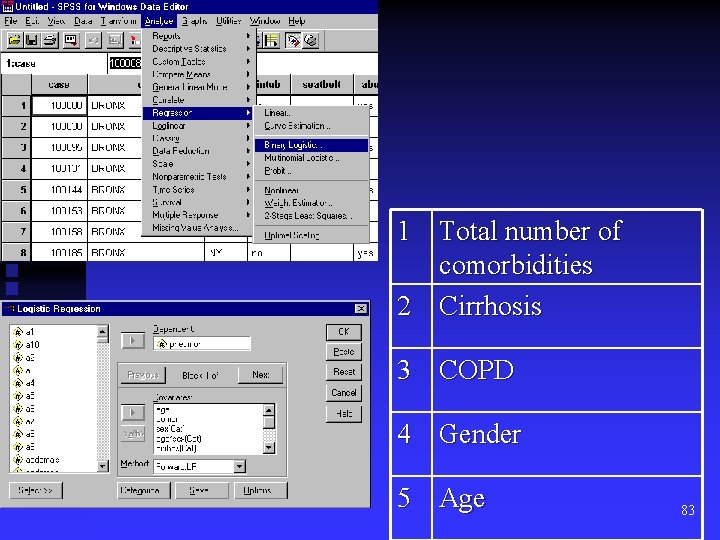
Task: Select variable a7 in the variable list
Action: [x=24, y=421]
